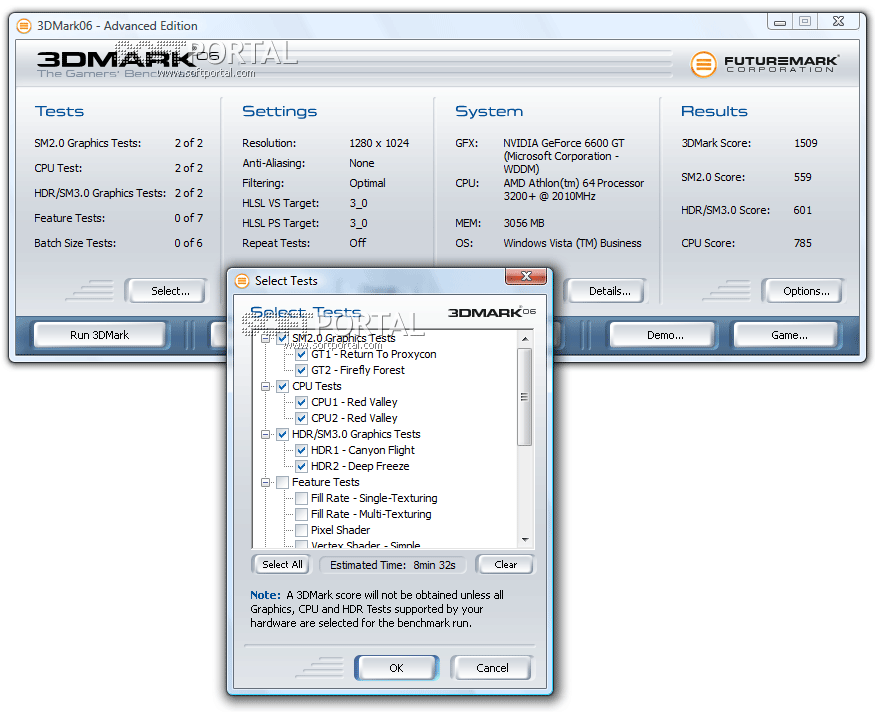Click the test list scrollbar thumb
The height and width of the screenshot is (712, 875).
[525, 397]
